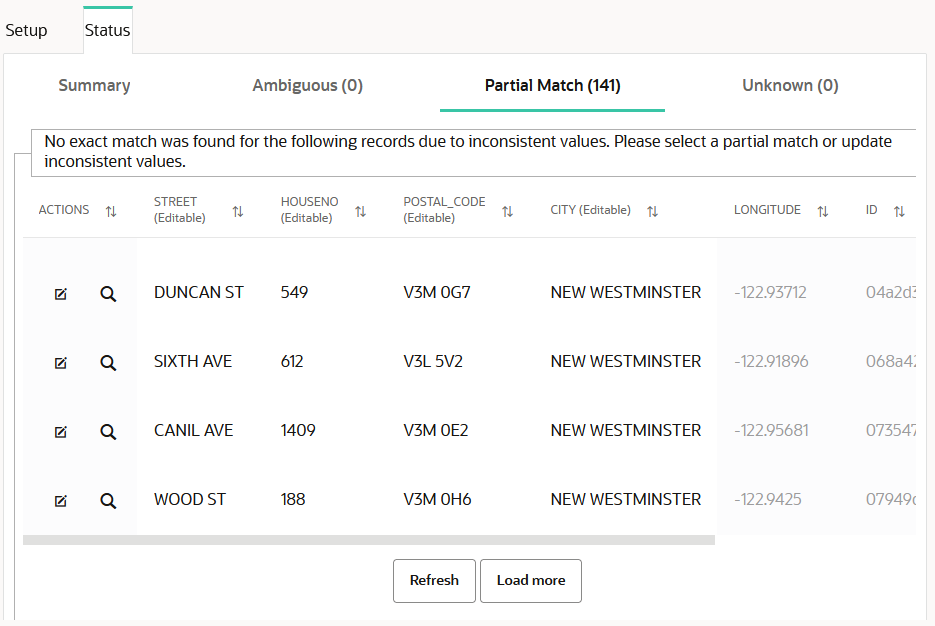
Task: Edit the CANIL AVE record
Action: coord(61,432)
